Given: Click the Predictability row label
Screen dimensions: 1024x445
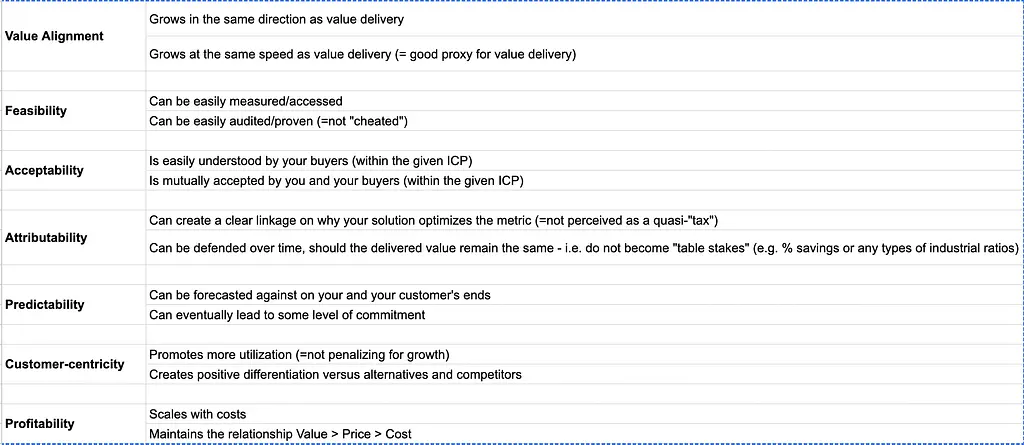Looking at the screenshot, I should tap(44, 304).
